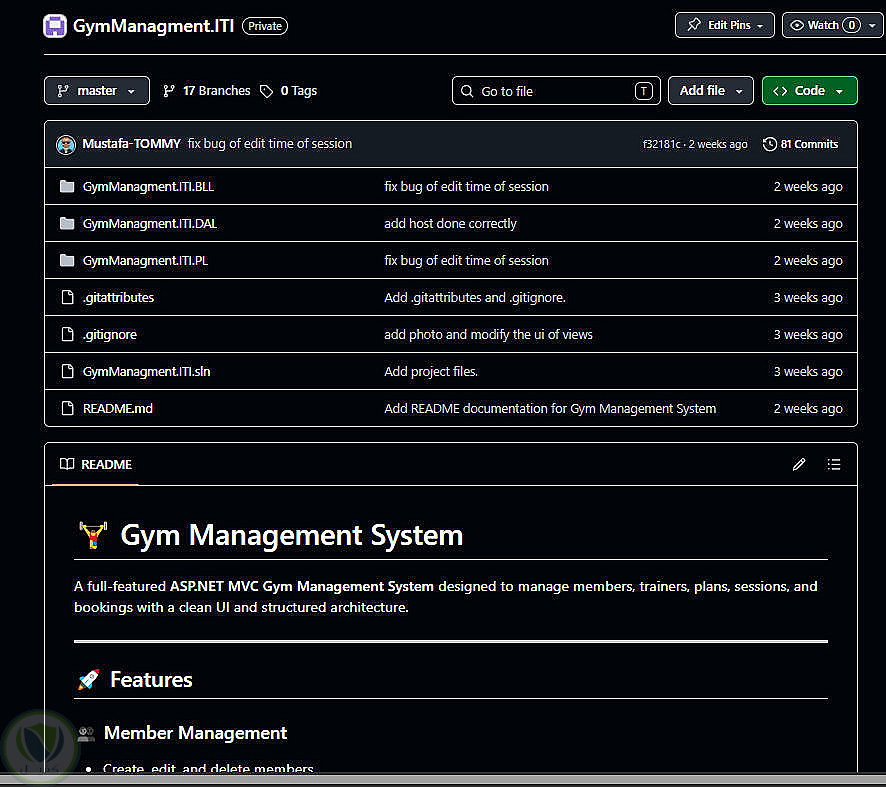Click '2 weeks ago' in the README.md row
Screen dimensions: 886x787
[x=807, y=408]
